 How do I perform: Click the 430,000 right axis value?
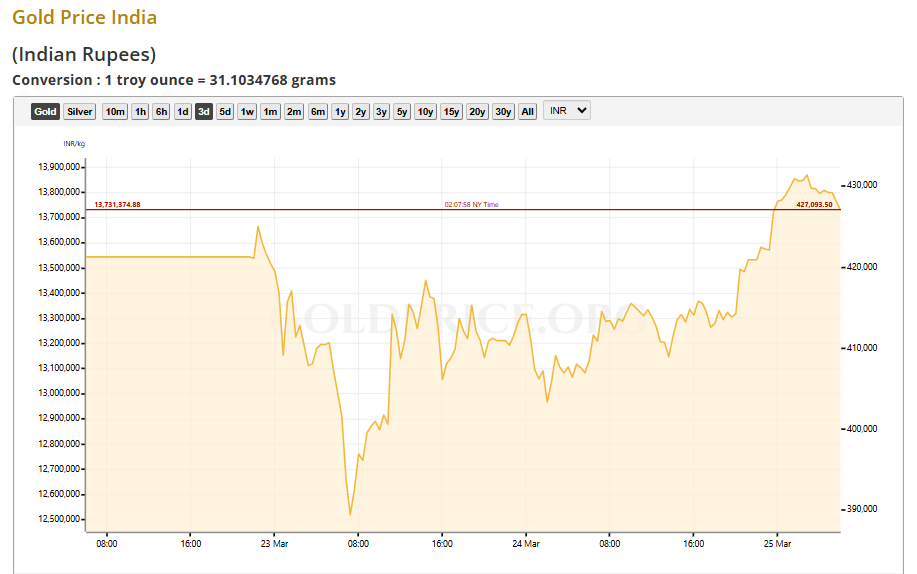(862, 184)
